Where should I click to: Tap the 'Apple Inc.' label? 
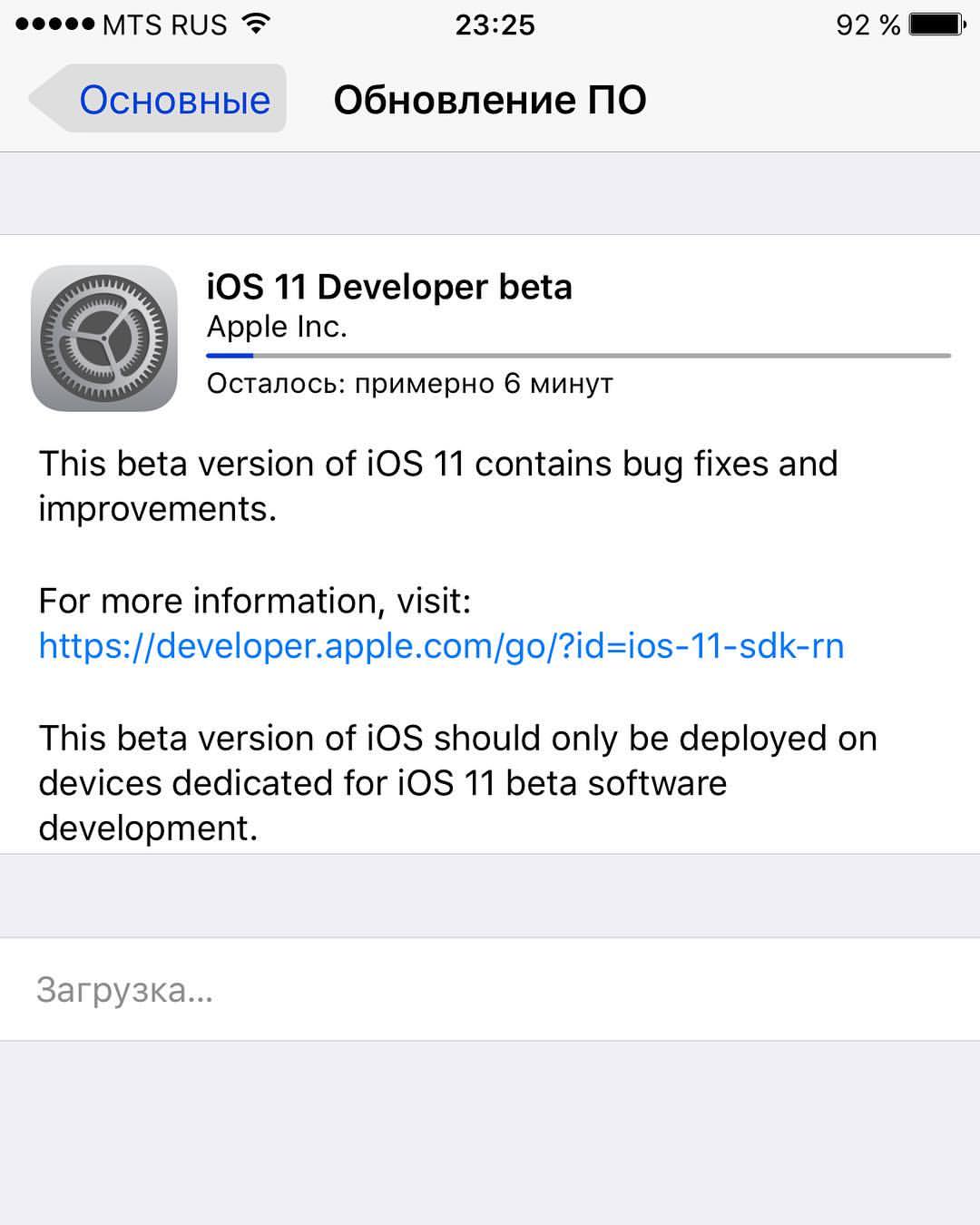coord(277,327)
